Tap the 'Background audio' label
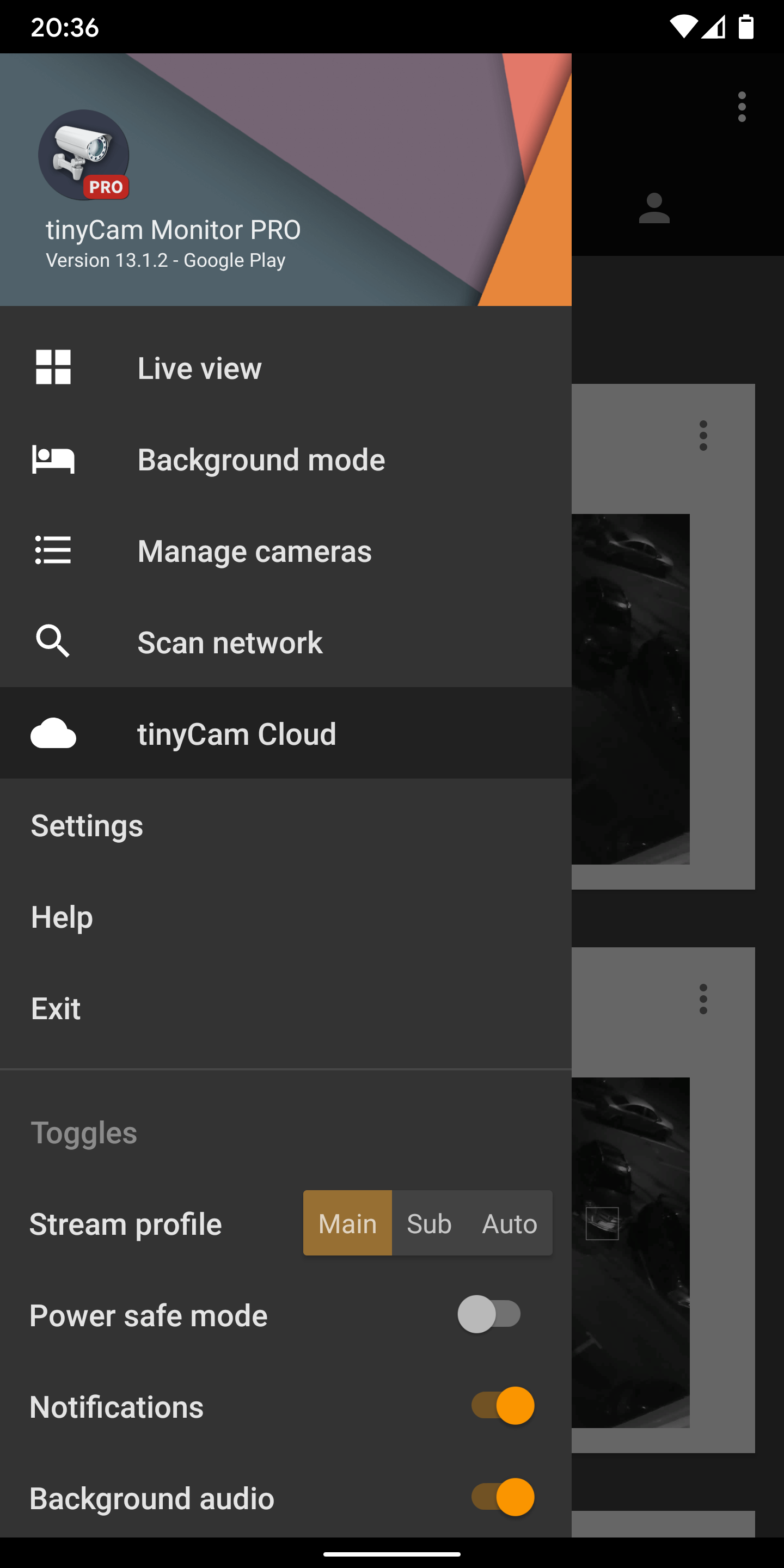Viewport: 784px width, 1568px height. coord(152,1498)
